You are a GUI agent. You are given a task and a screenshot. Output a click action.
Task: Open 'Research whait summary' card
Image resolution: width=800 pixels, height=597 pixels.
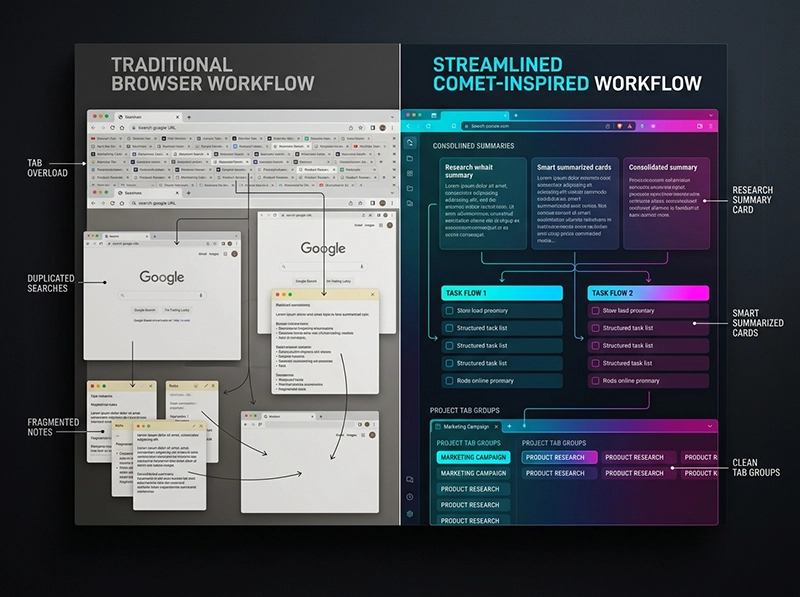coord(483,203)
